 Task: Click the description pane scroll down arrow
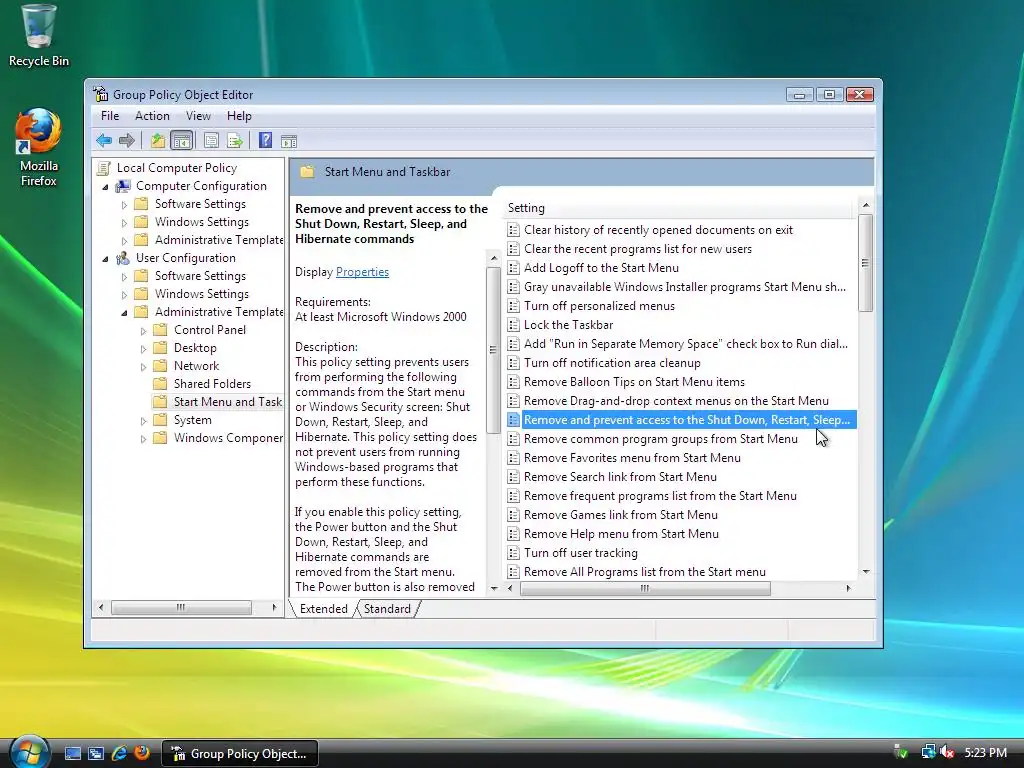pyautogui.click(x=494, y=588)
